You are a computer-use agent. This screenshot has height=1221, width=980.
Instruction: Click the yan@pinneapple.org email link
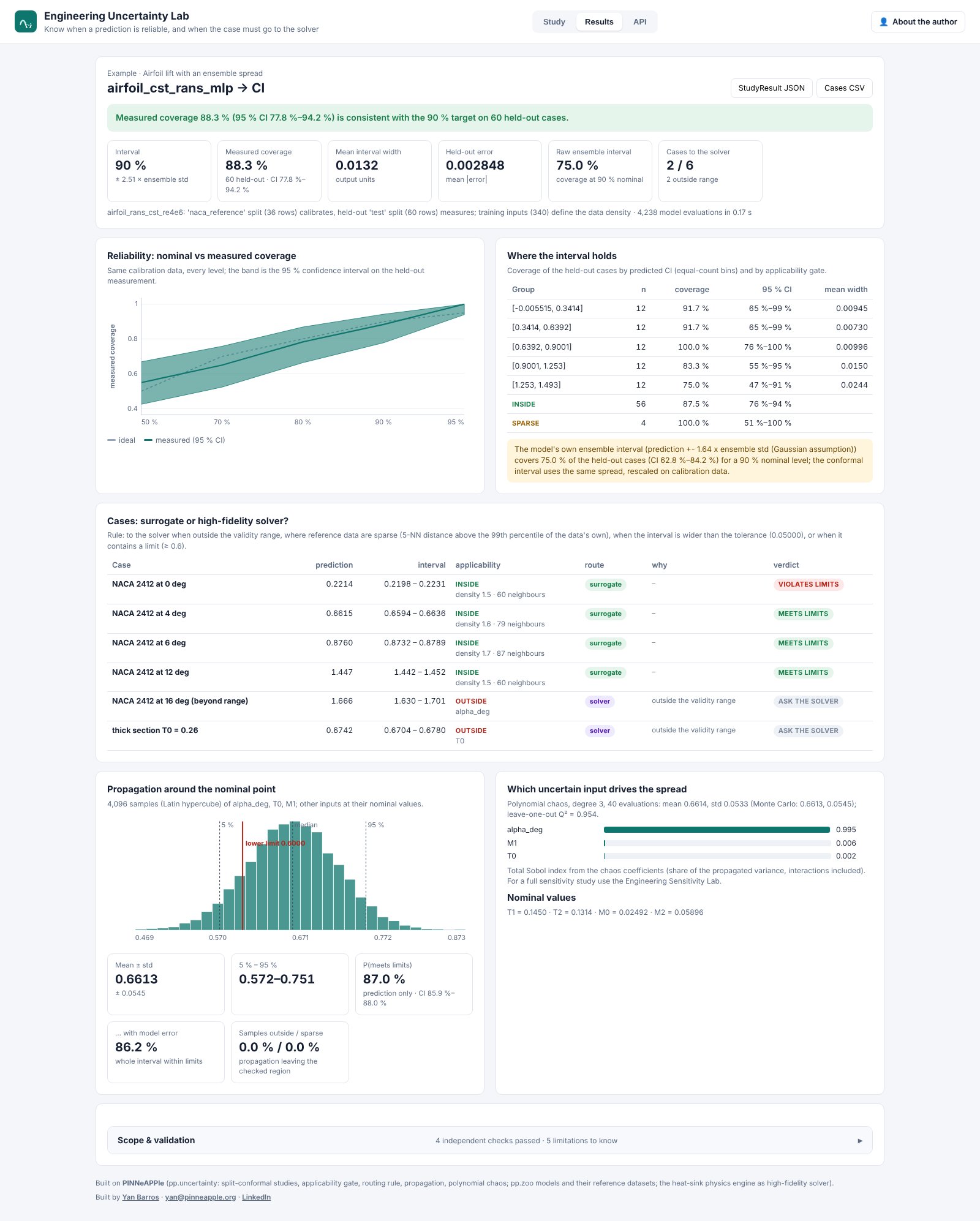click(x=200, y=1197)
